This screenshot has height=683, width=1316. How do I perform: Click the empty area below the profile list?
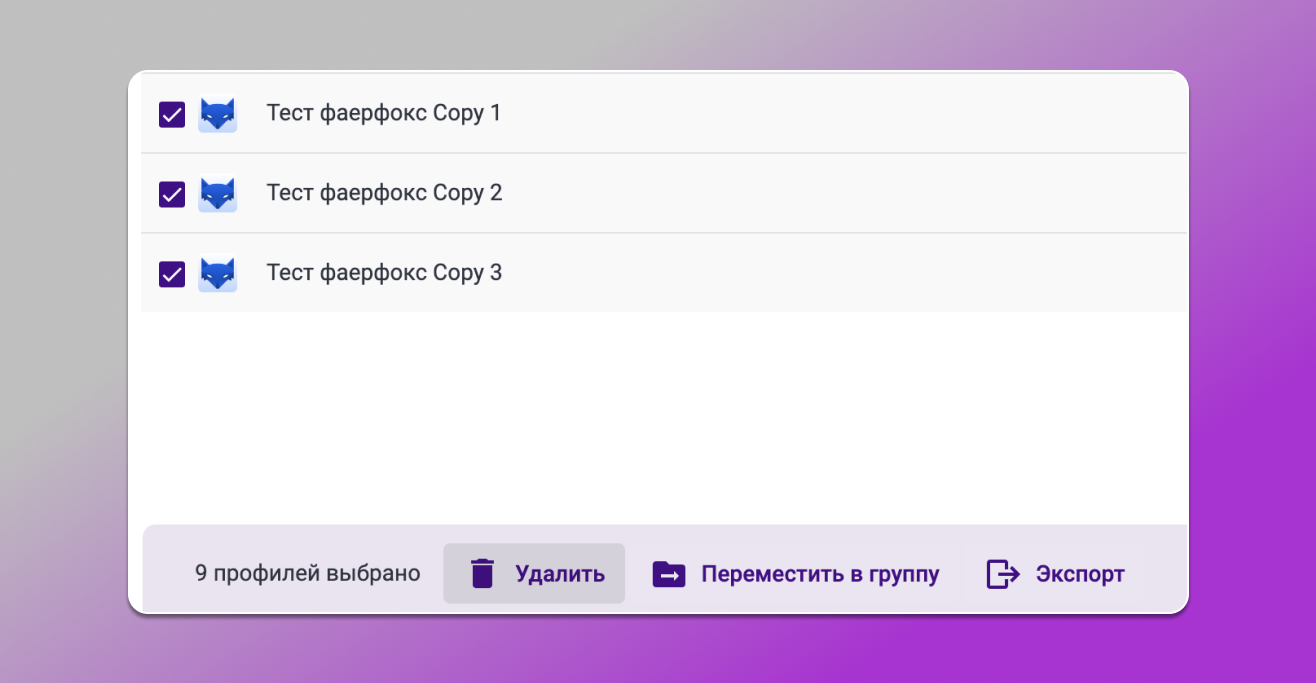(660, 420)
